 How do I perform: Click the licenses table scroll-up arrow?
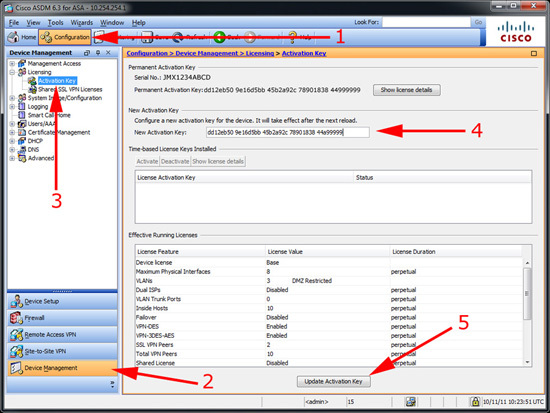point(527,263)
